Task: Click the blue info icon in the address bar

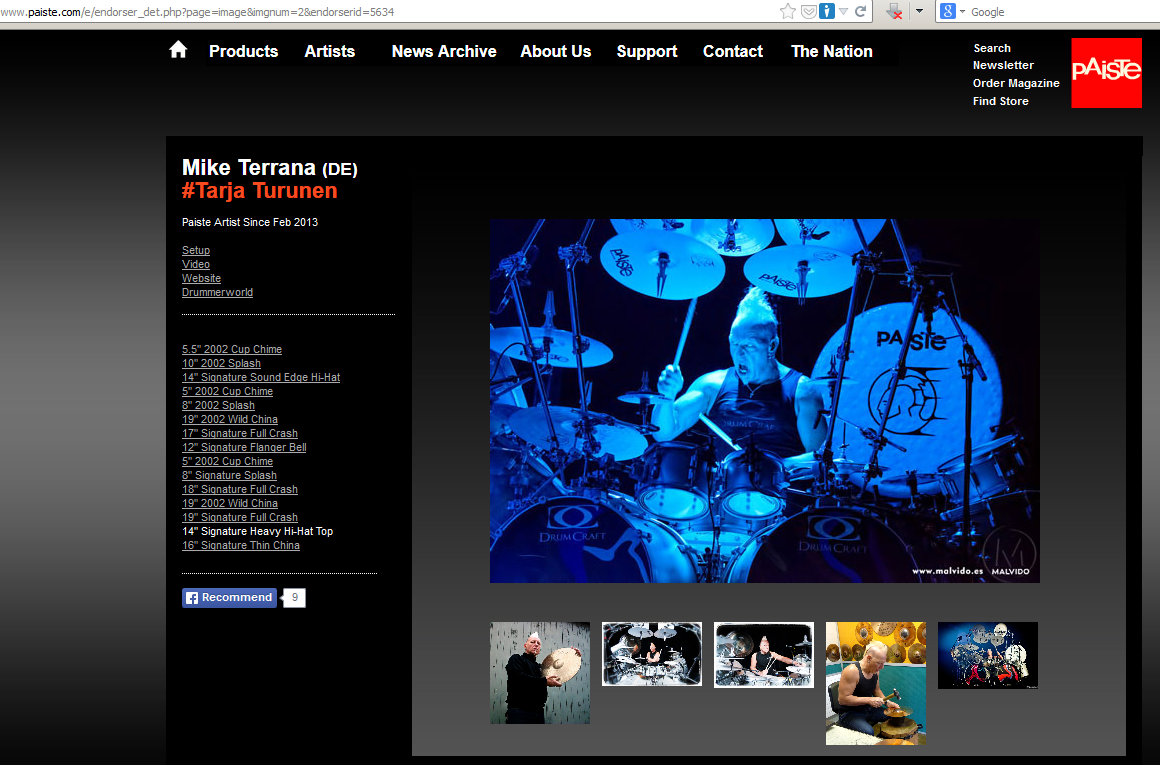Action: click(827, 11)
